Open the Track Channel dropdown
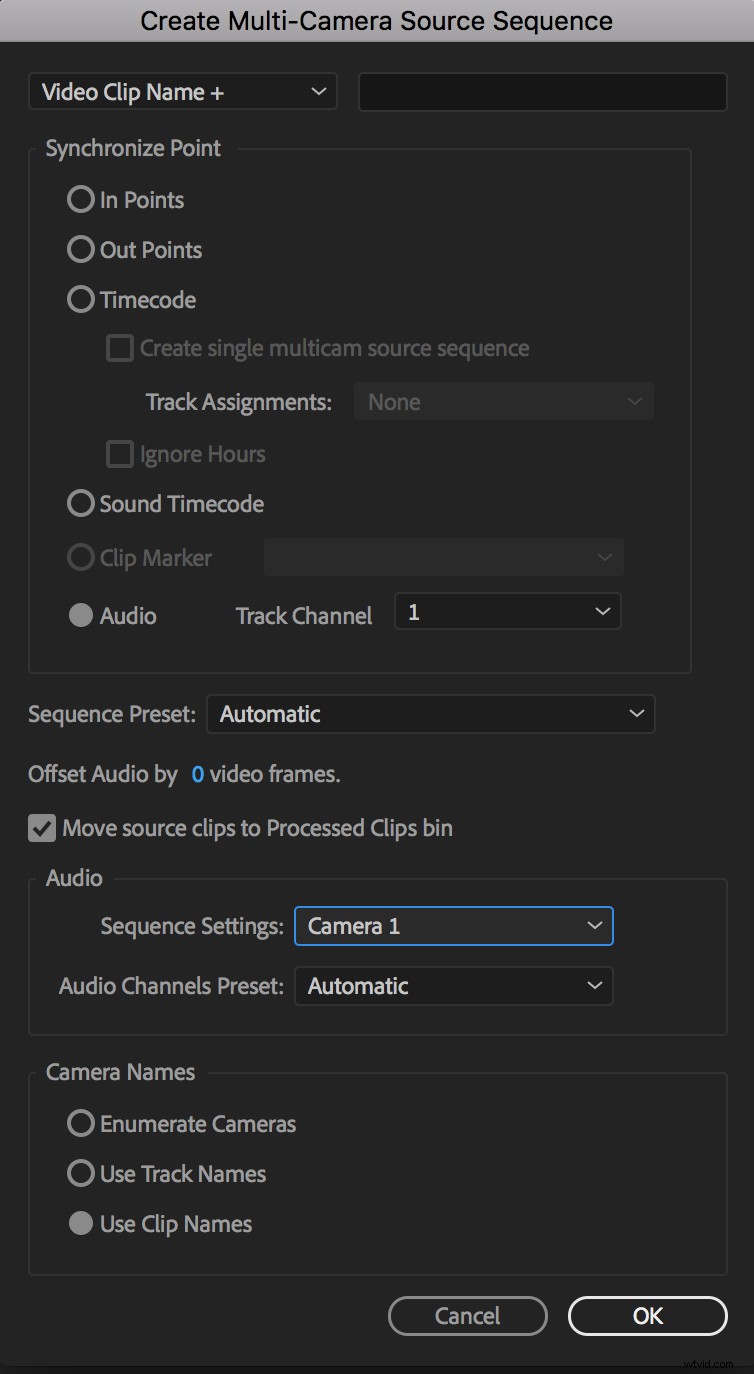Image resolution: width=754 pixels, height=1374 pixels. point(507,611)
